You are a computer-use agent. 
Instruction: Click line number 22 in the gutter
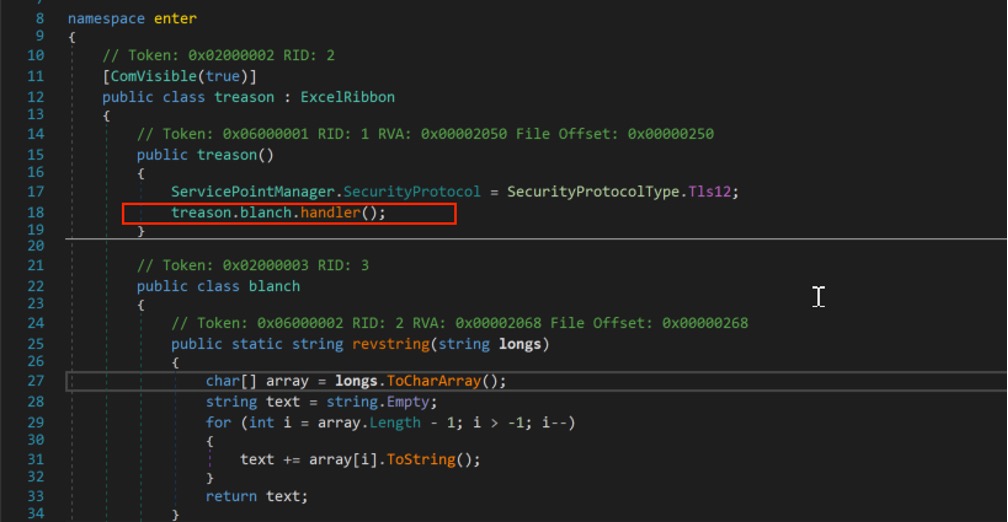click(x=36, y=286)
